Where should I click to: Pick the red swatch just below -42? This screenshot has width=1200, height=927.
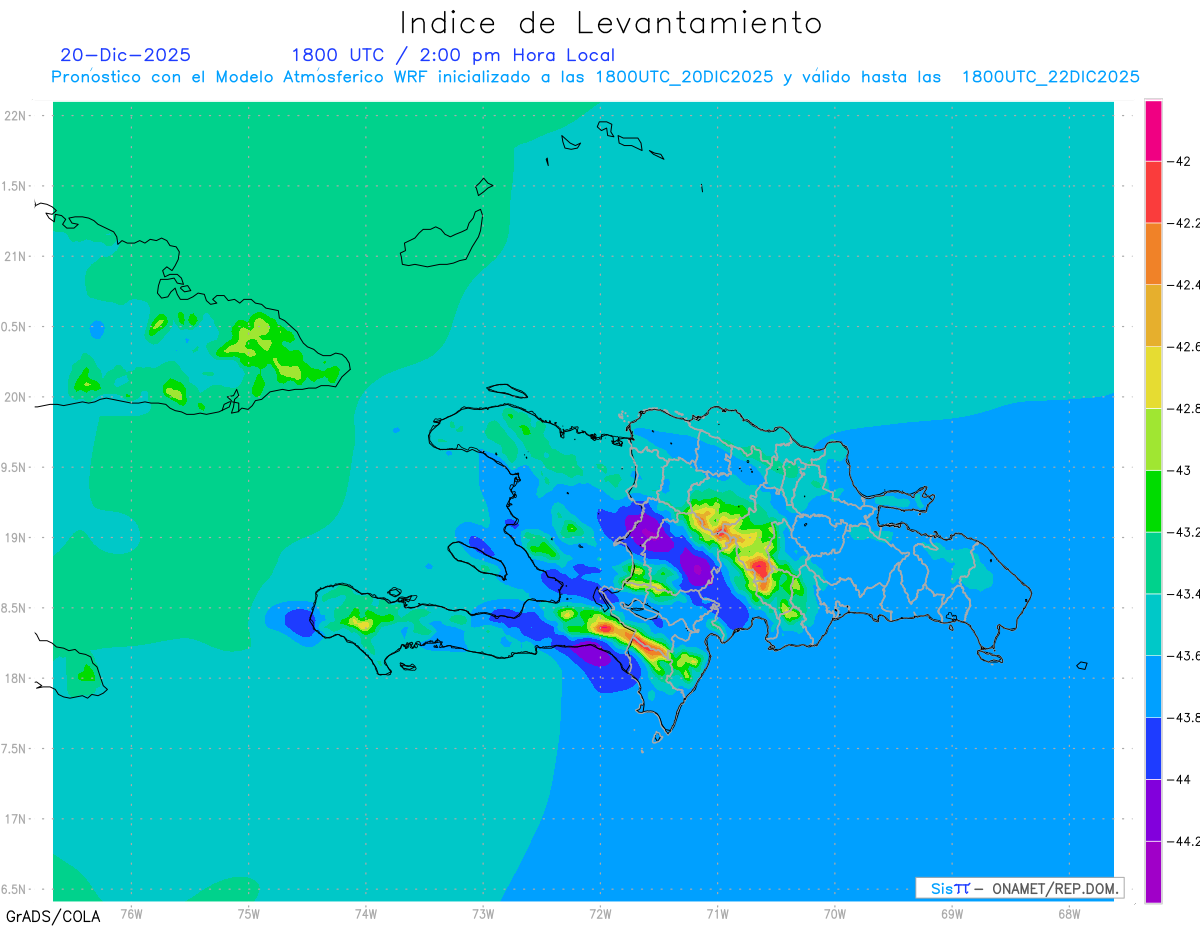[1153, 192]
